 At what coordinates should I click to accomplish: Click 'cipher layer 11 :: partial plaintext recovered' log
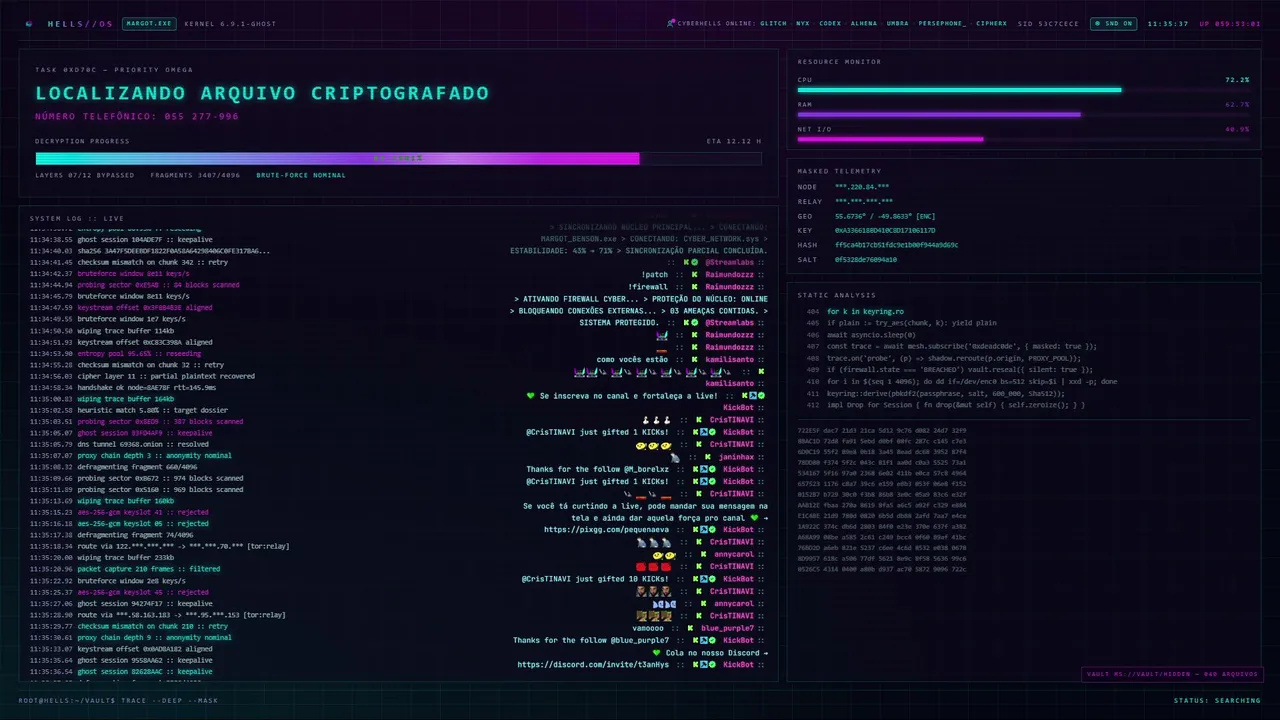(166, 376)
